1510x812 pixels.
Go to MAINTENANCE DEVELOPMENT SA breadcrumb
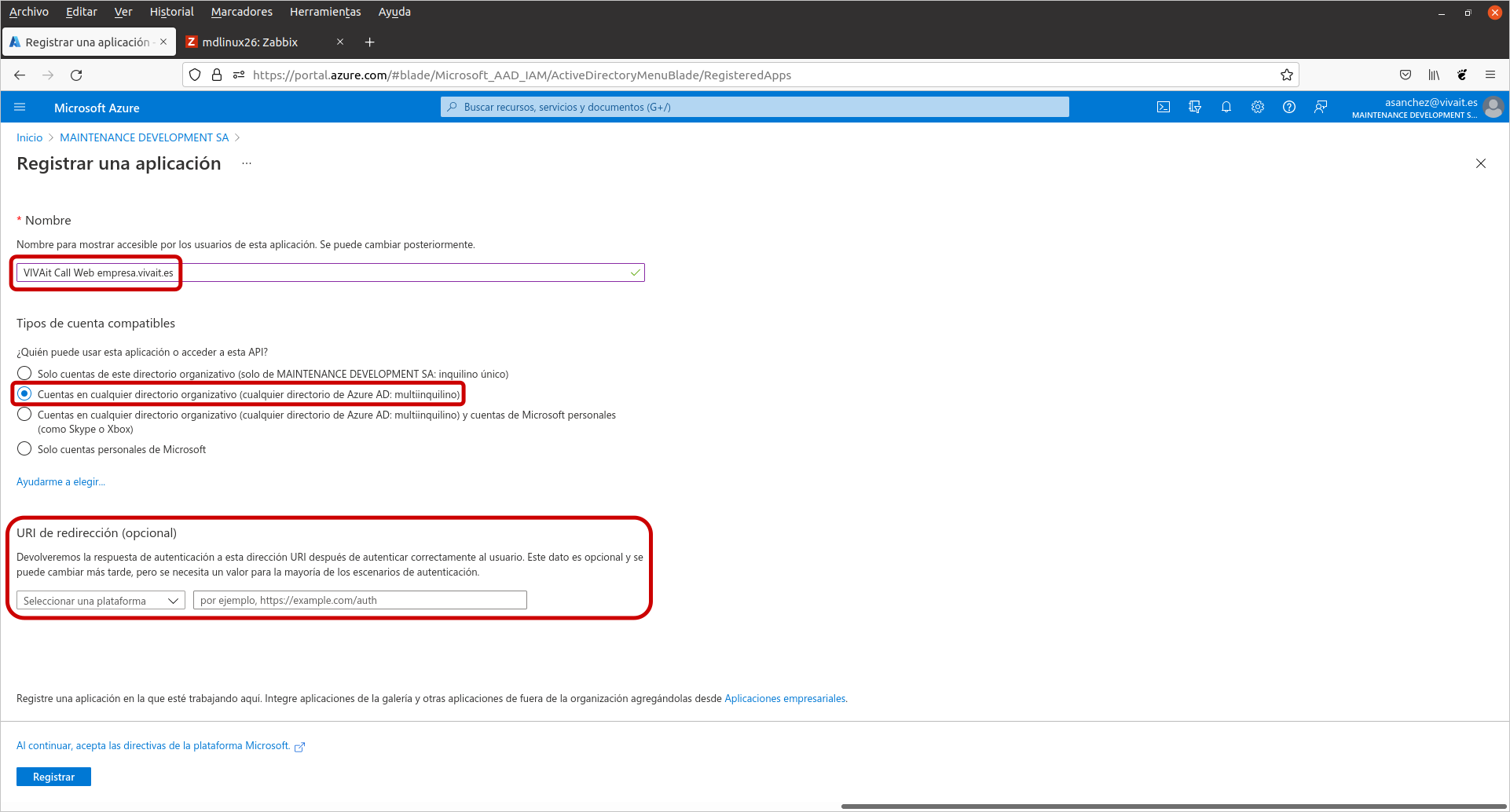[x=145, y=137]
